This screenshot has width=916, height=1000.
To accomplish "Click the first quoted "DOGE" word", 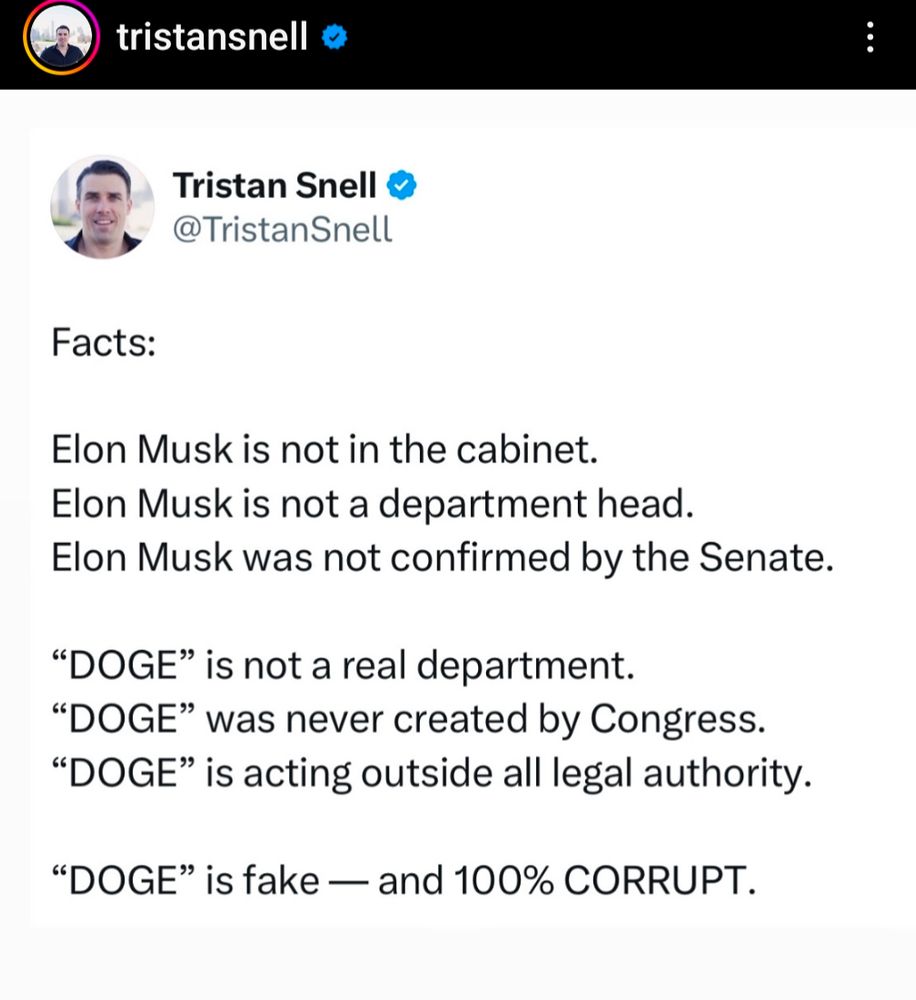I will point(122,665).
